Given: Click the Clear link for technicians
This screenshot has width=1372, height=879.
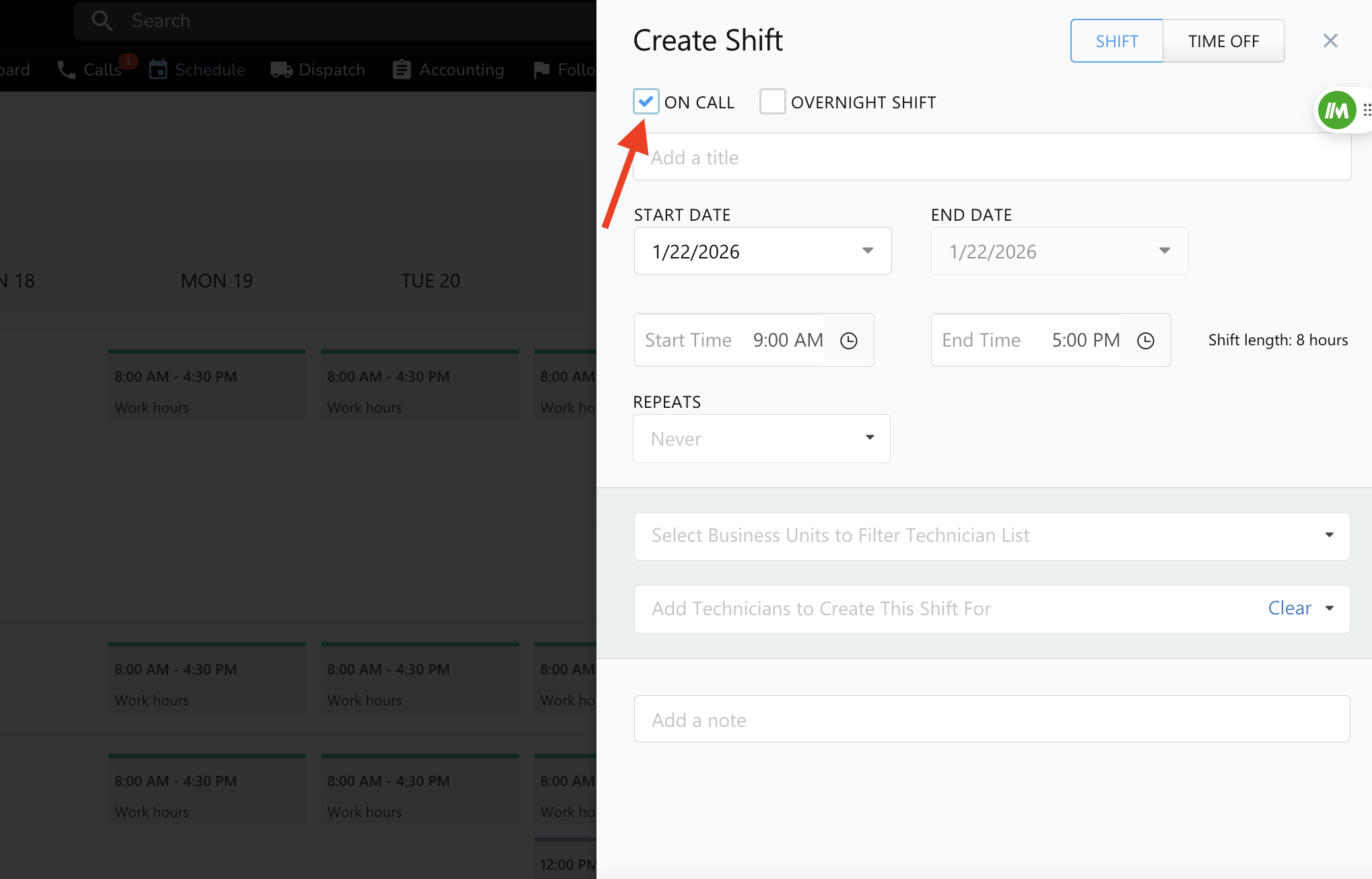Looking at the screenshot, I should click(1289, 608).
